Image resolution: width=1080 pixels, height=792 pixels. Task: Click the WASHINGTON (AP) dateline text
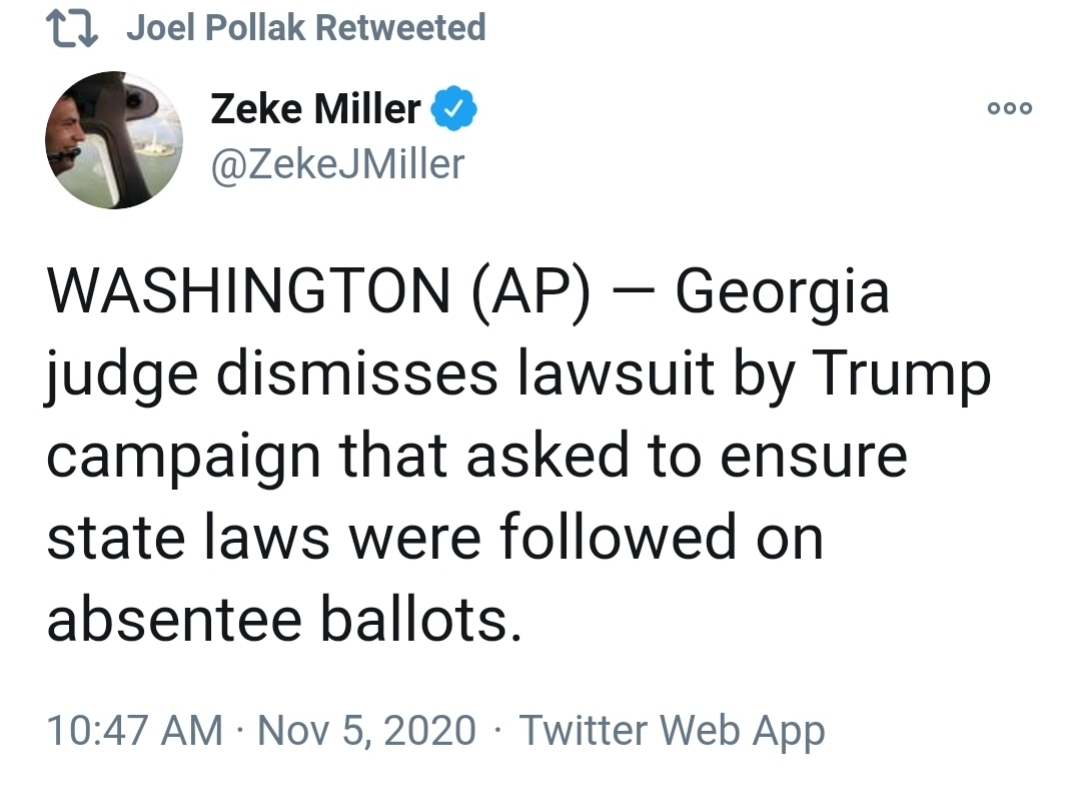pyautogui.click(x=318, y=292)
